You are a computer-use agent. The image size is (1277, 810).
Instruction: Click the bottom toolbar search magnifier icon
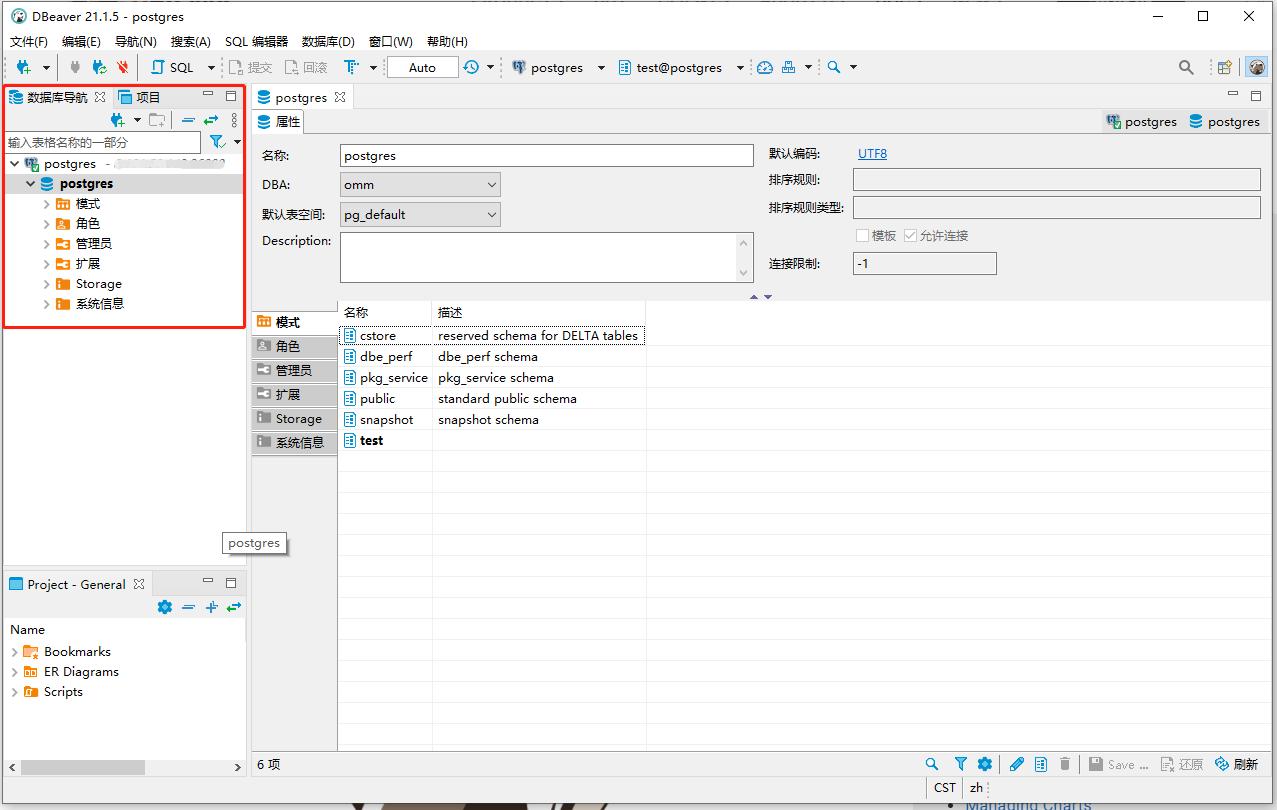[x=932, y=764]
